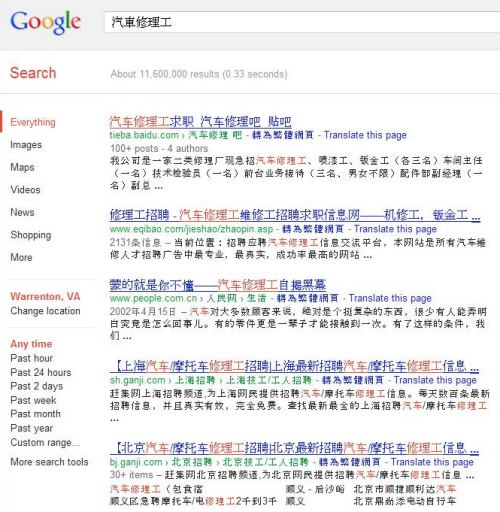Filter results to Past 24 hours
The image size is (500, 512).
click(x=41, y=372)
